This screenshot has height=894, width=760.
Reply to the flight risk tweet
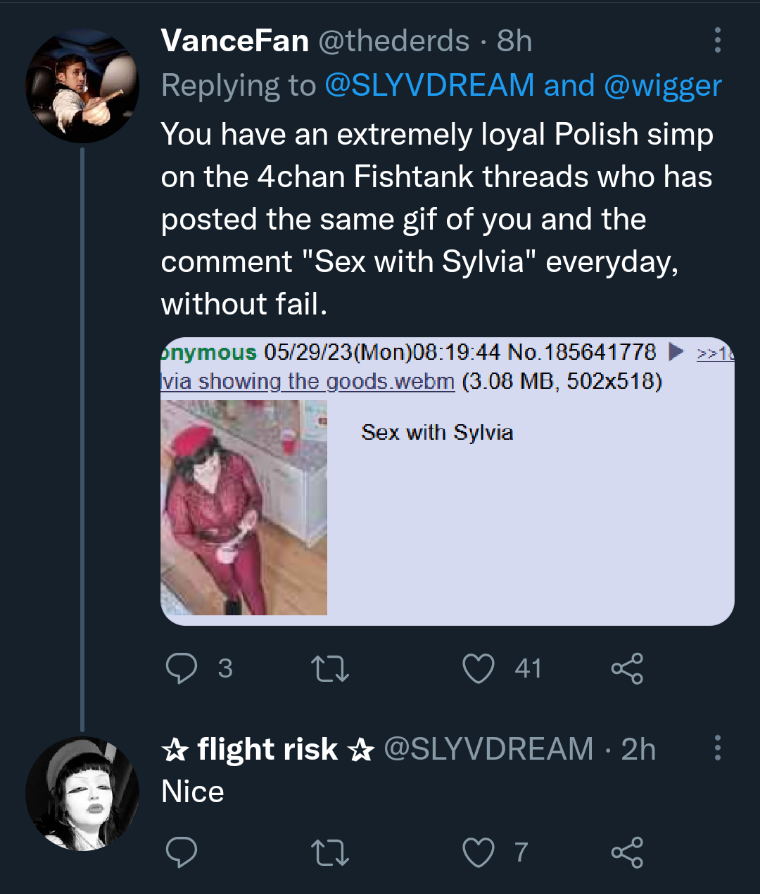(181, 851)
